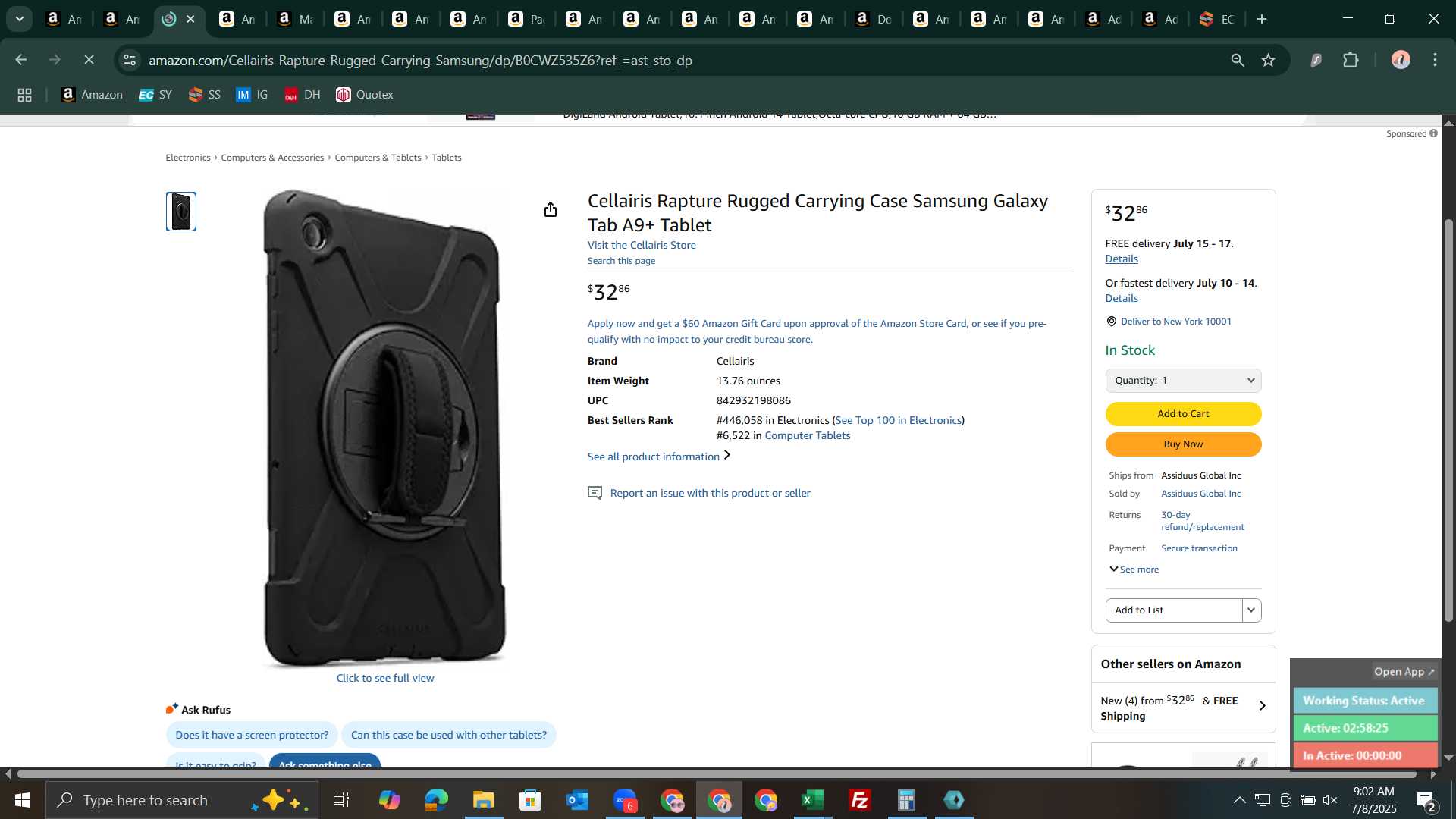Viewport: 1456px width, 819px height.
Task: Open Chrome three-dot menu
Action: coord(1435,60)
